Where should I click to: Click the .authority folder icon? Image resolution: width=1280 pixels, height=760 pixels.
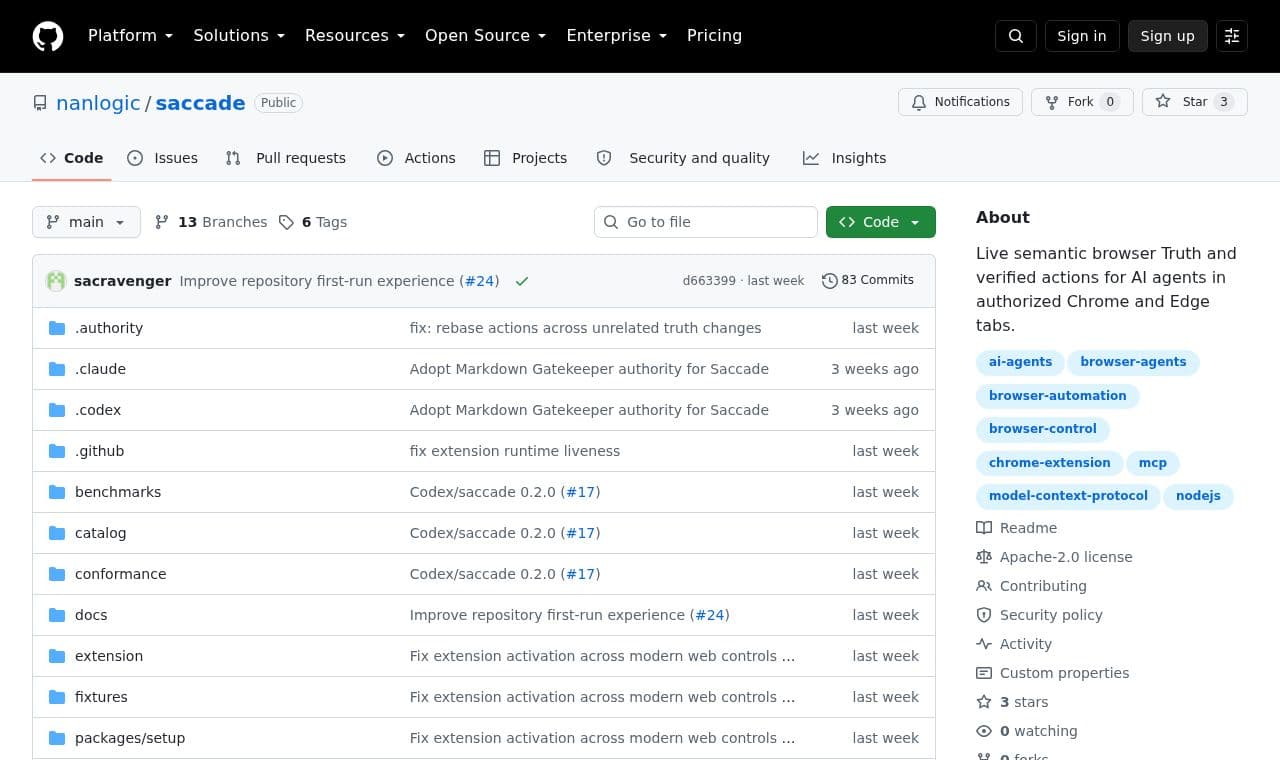coord(57,328)
